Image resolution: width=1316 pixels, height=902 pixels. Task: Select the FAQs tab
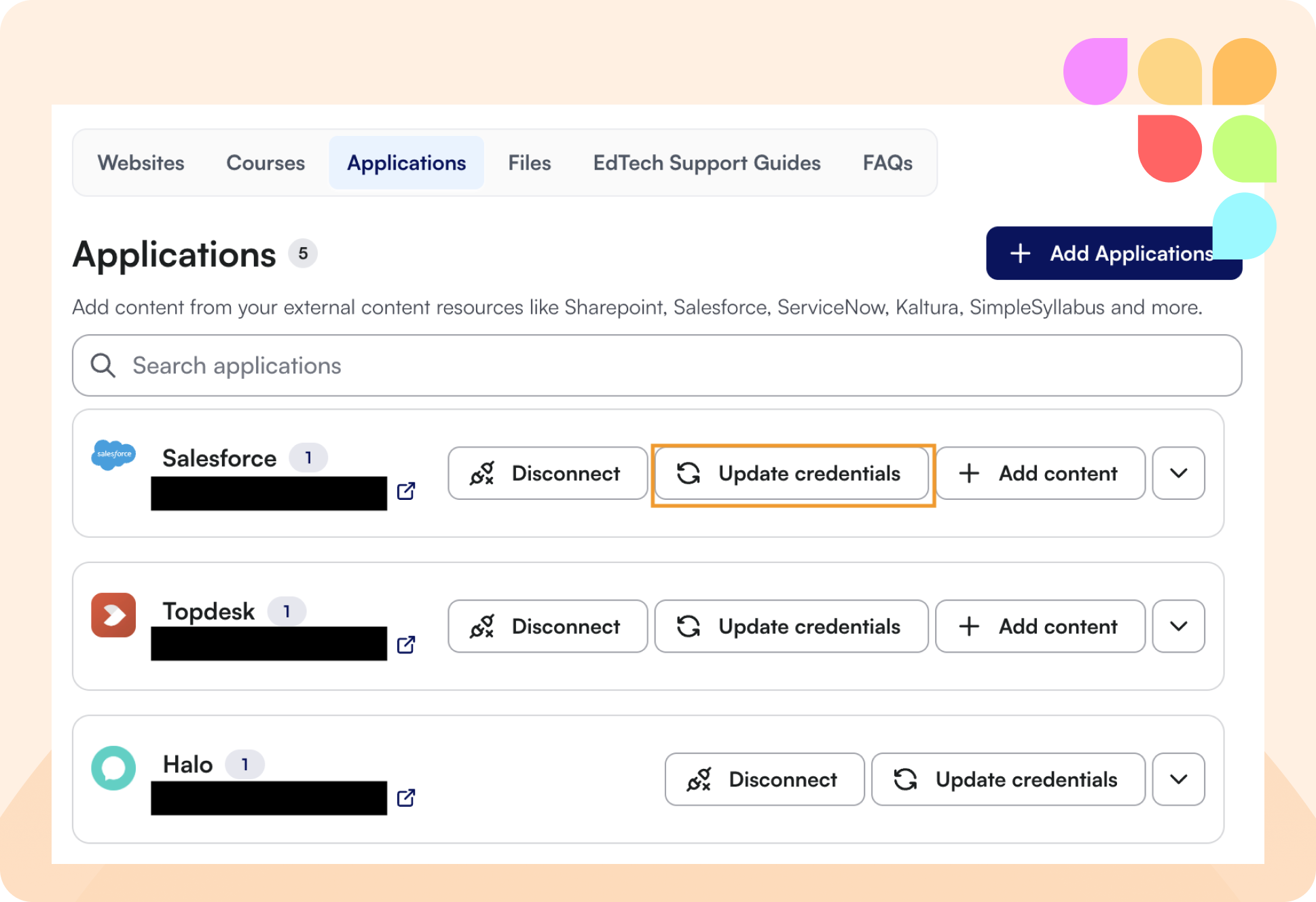coord(887,163)
